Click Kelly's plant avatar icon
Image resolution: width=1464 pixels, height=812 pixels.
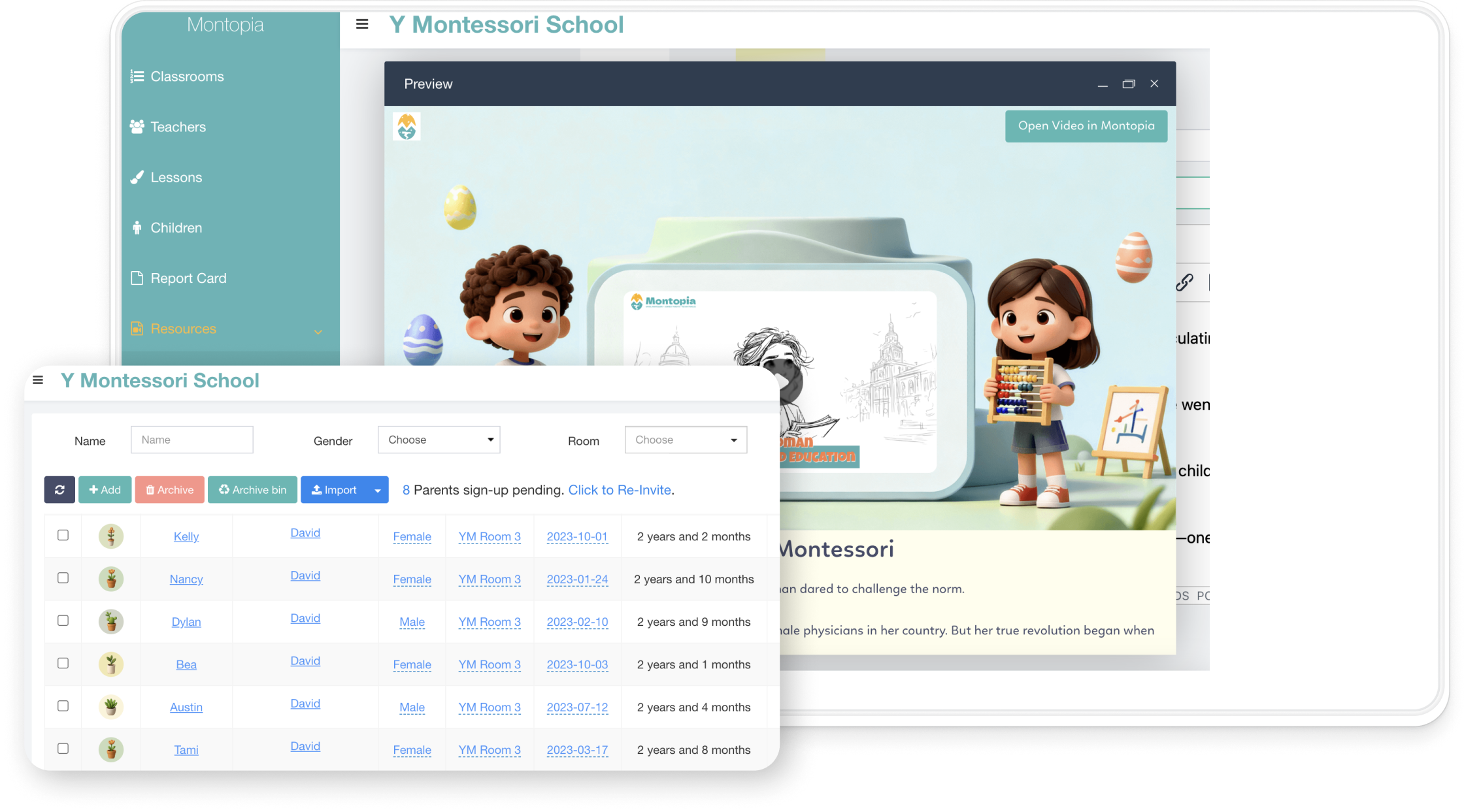[x=111, y=536]
